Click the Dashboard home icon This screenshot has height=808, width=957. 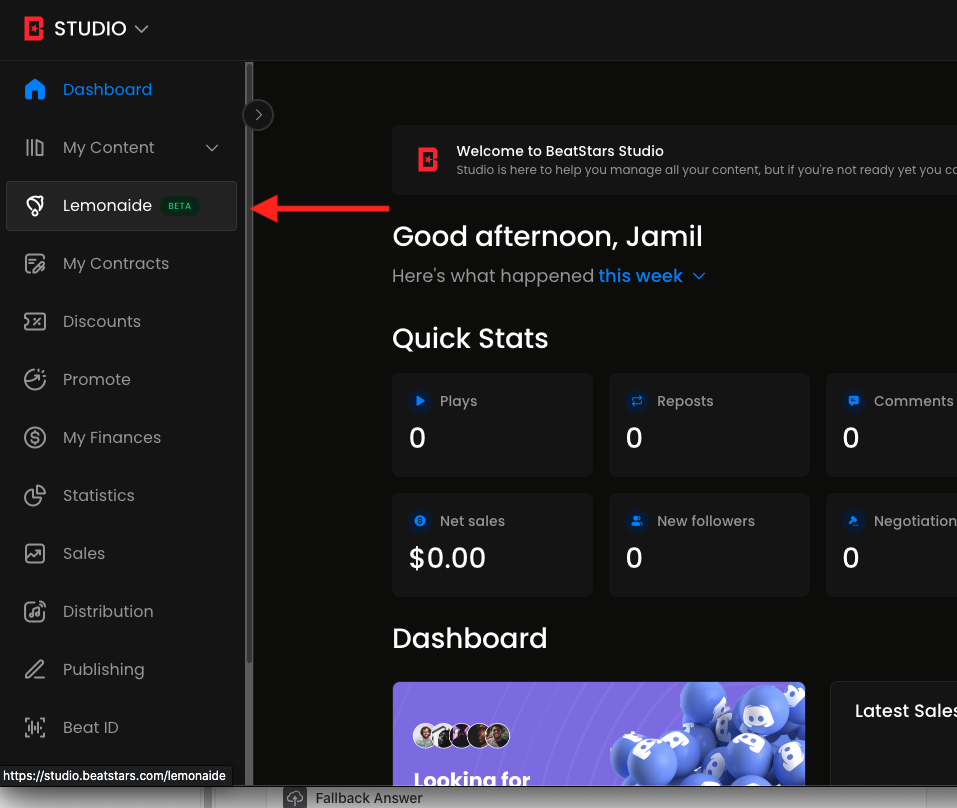click(35, 89)
